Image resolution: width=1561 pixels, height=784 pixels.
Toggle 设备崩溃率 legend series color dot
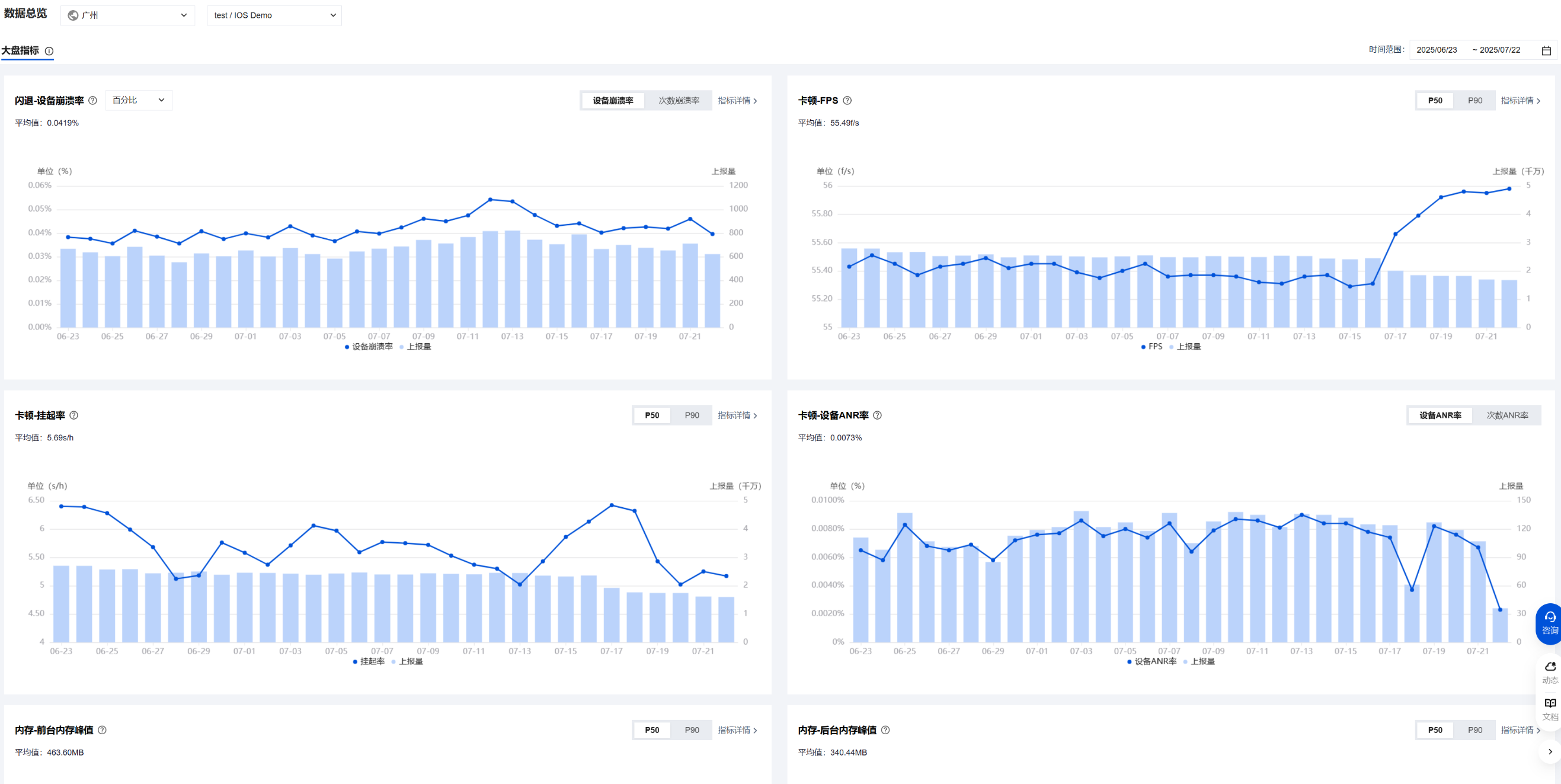pyautogui.click(x=347, y=347)
